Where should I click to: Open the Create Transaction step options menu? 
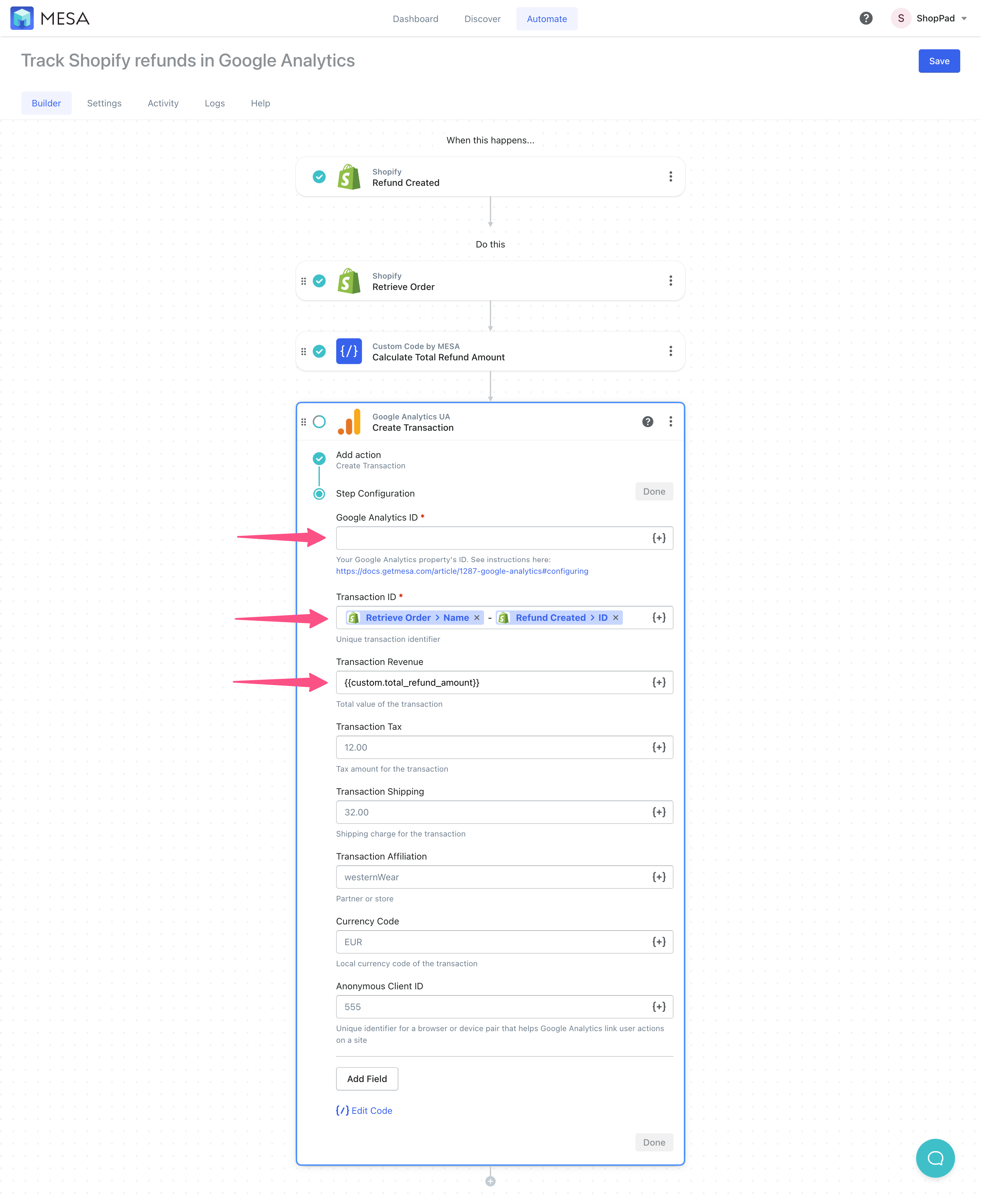point(671,421)
